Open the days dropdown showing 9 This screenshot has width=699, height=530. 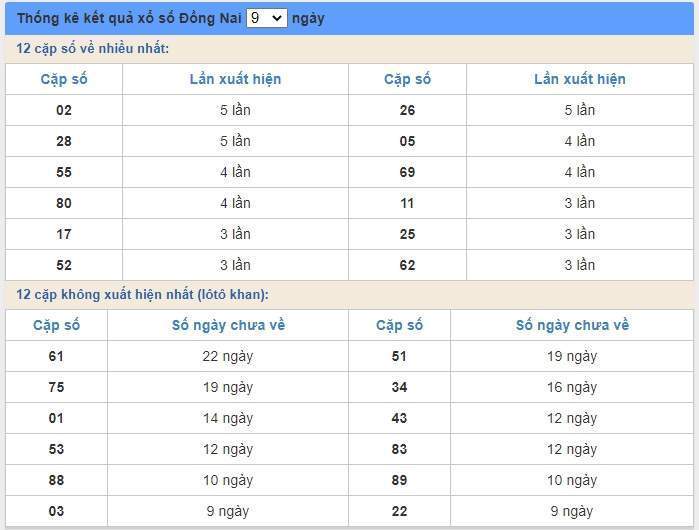point(267,18)
